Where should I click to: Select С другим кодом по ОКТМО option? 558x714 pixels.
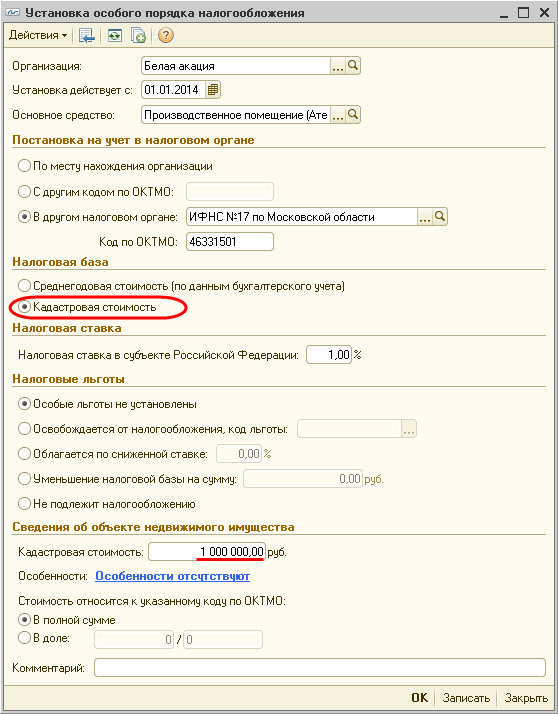pos(96,192)
